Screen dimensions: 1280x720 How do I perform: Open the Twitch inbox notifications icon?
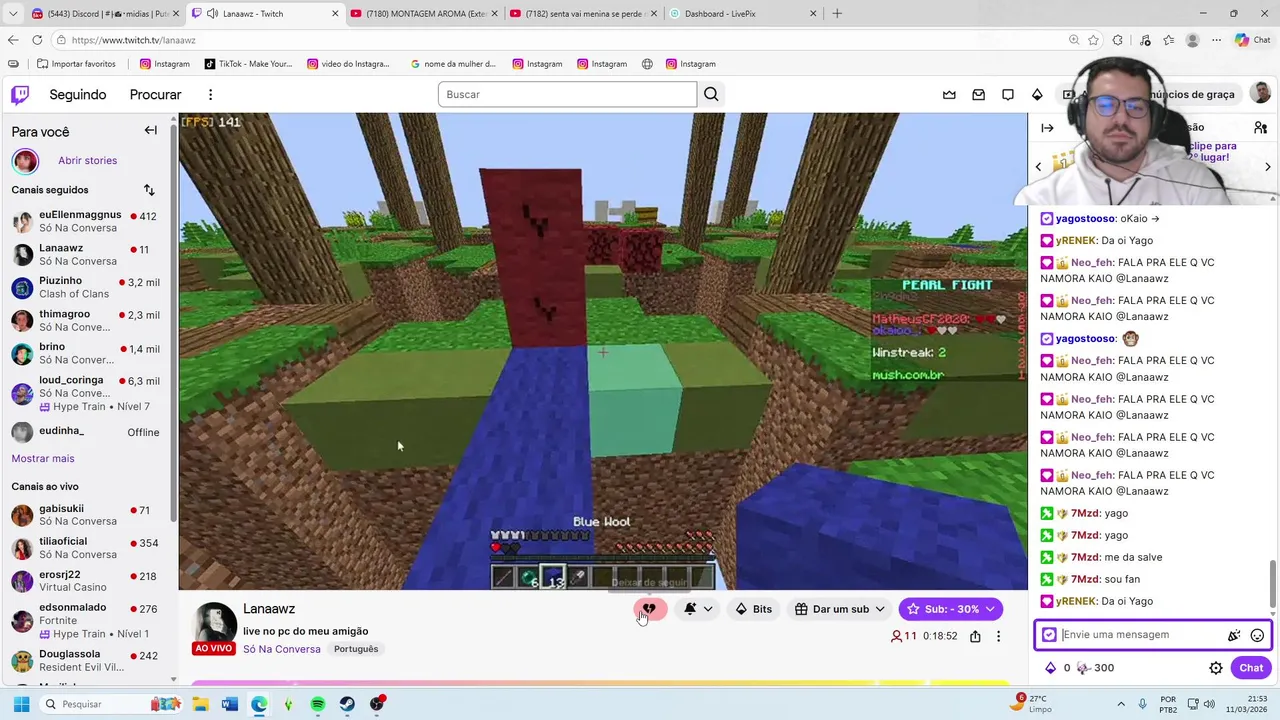click(x=979, y=94)
